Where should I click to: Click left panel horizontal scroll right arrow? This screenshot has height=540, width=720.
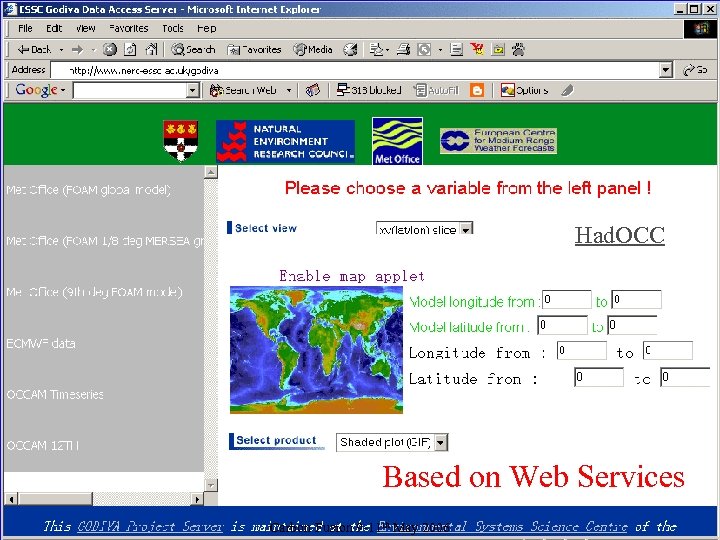[197, 499]
